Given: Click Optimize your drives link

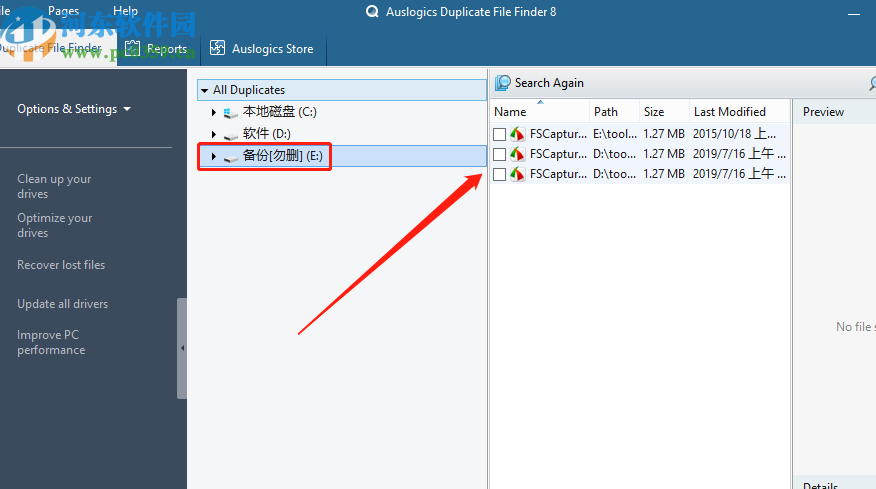Looking at the screenshot, I should tap(55, 225).
